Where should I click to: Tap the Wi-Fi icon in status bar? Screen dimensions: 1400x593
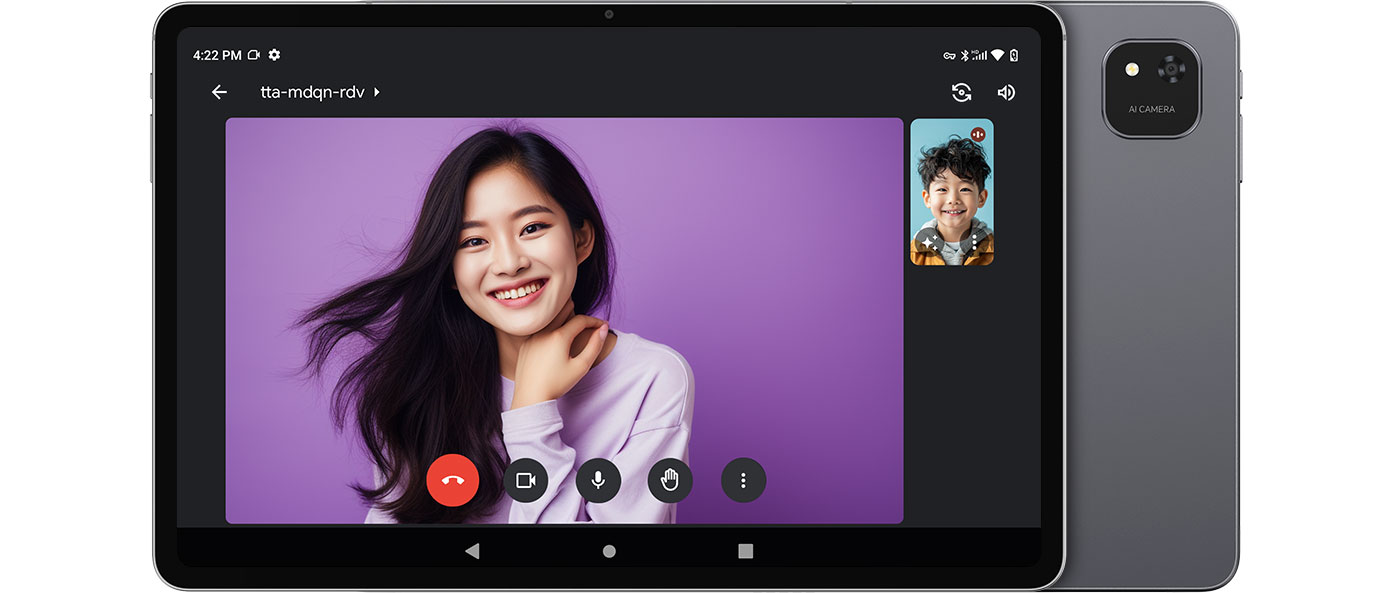click(997, 55)
